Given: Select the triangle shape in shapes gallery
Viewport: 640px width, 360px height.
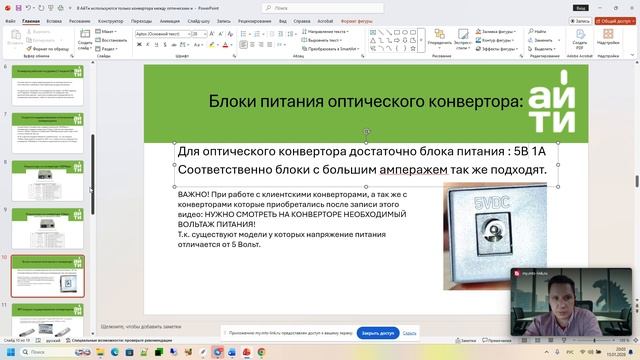Looking at the screenshot, I should 373,40.
